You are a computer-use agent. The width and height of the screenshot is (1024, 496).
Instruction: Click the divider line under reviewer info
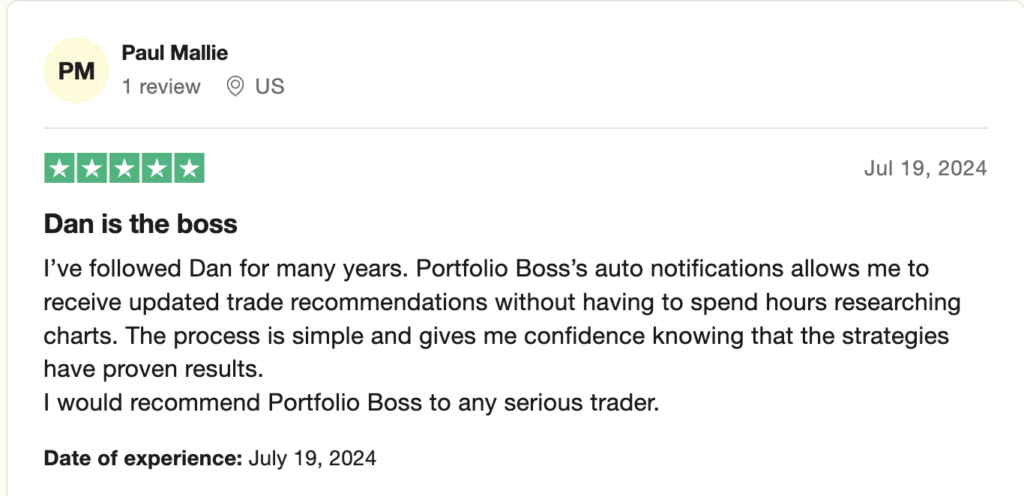pos(516,128)
